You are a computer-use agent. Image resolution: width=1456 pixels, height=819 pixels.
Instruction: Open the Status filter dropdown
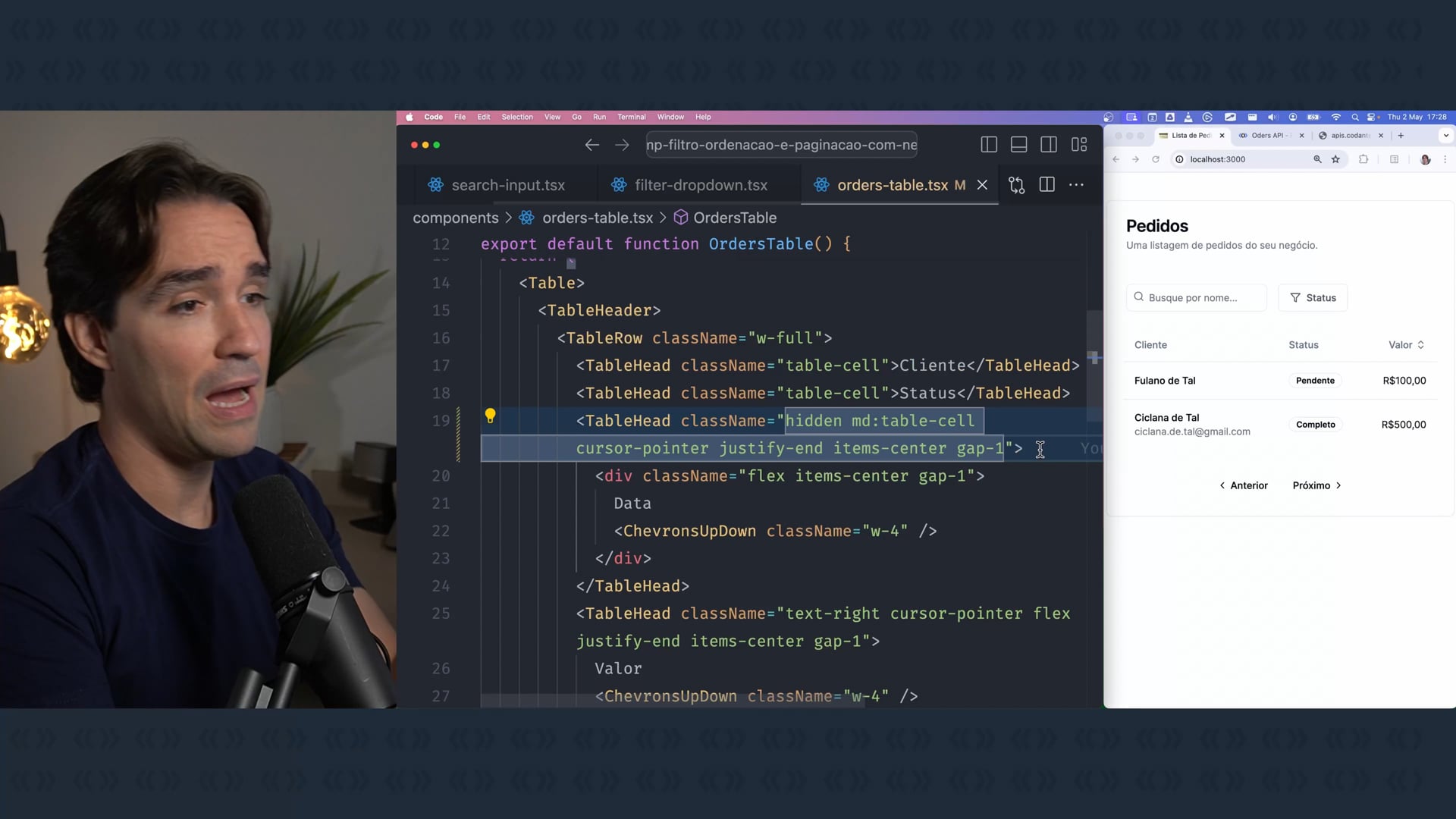pyautogui.click(x=1313, y=298)
